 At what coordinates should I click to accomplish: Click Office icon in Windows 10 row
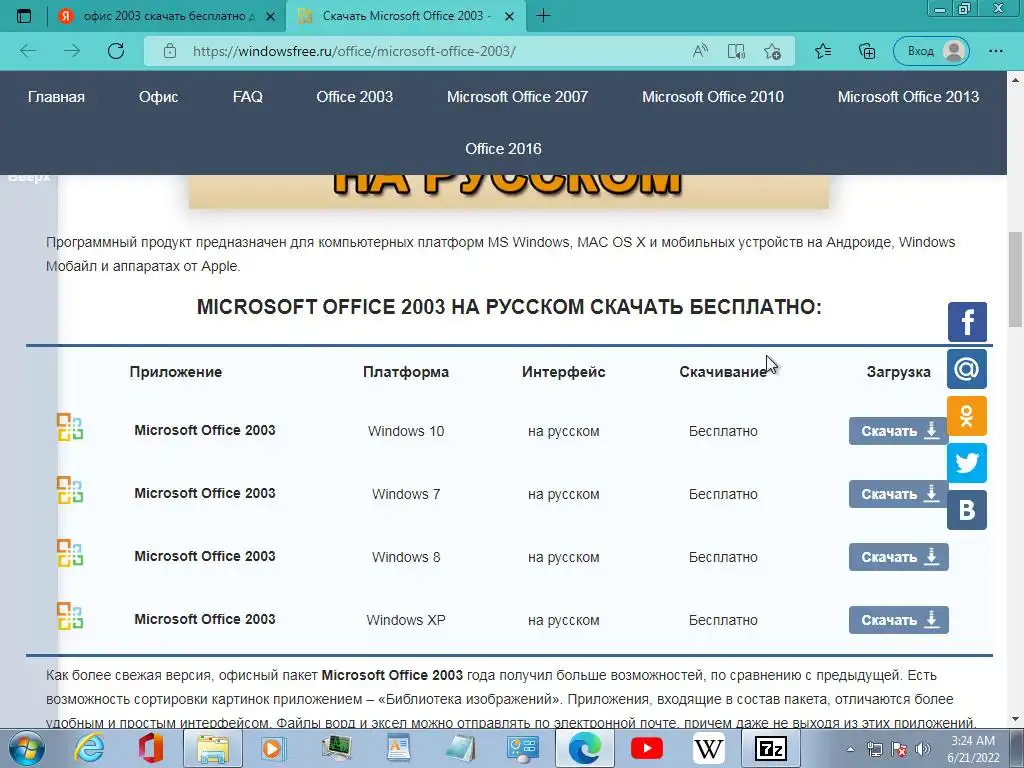(70, 427)
